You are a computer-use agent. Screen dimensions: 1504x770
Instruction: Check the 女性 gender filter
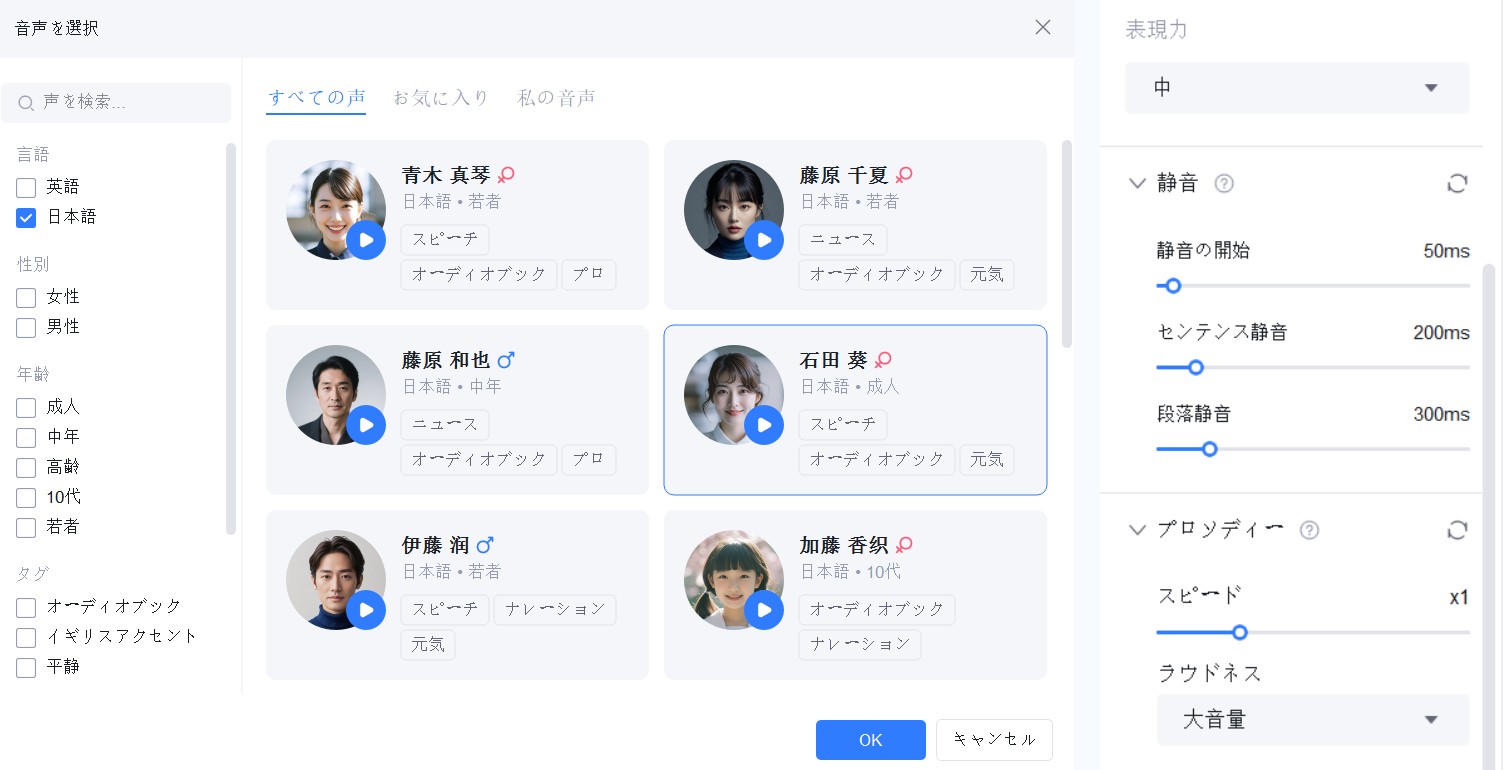(27, 297)
